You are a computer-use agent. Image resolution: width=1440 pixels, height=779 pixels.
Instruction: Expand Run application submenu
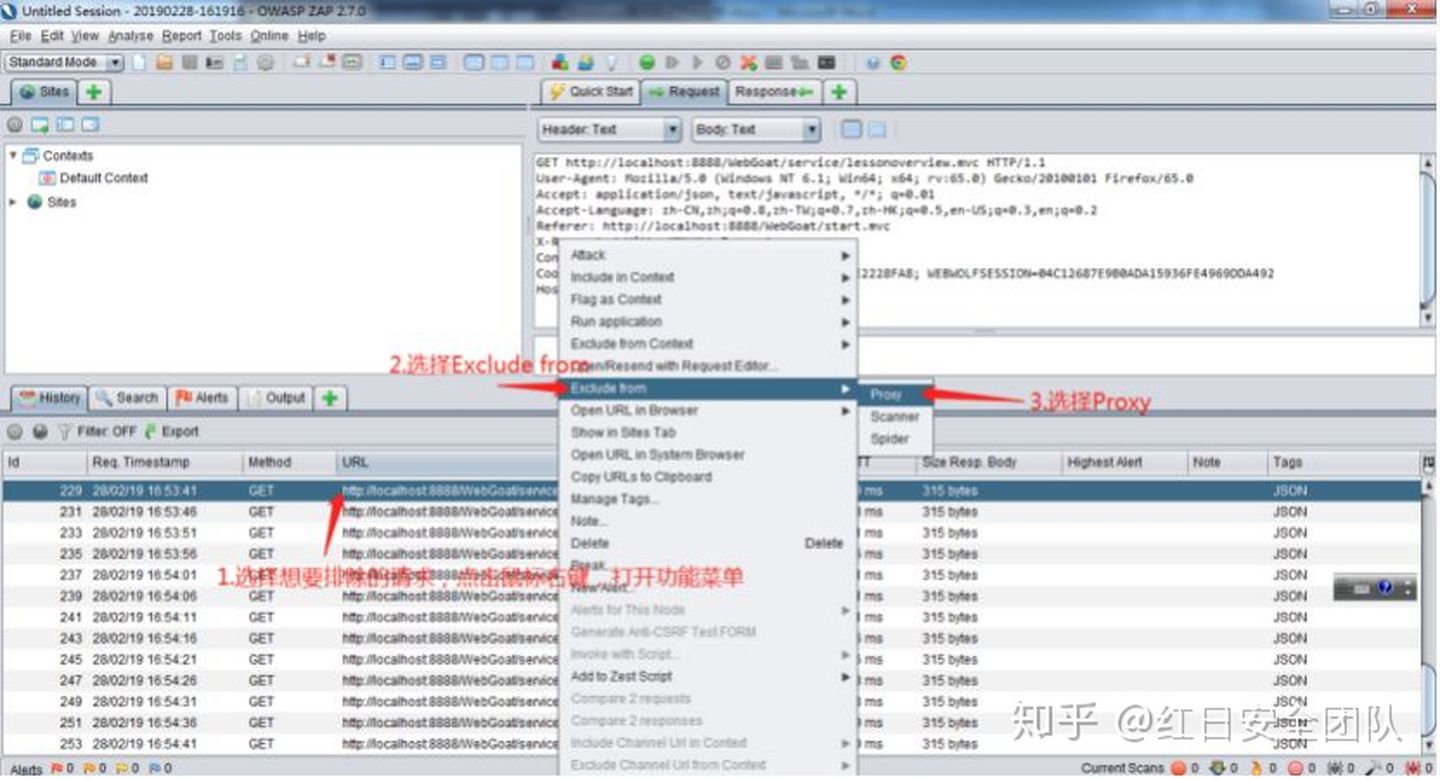click(707, 321)
